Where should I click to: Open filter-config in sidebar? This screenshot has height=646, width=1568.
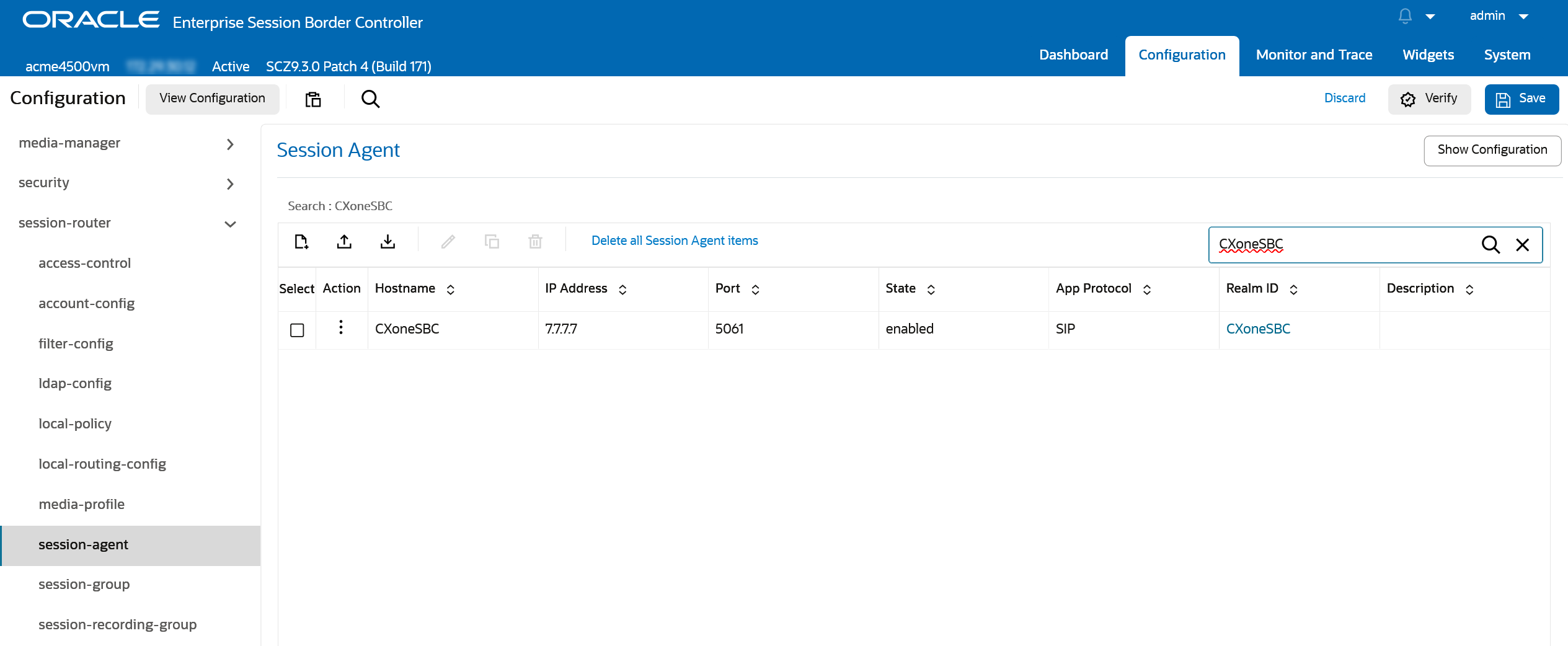(76, 344)
